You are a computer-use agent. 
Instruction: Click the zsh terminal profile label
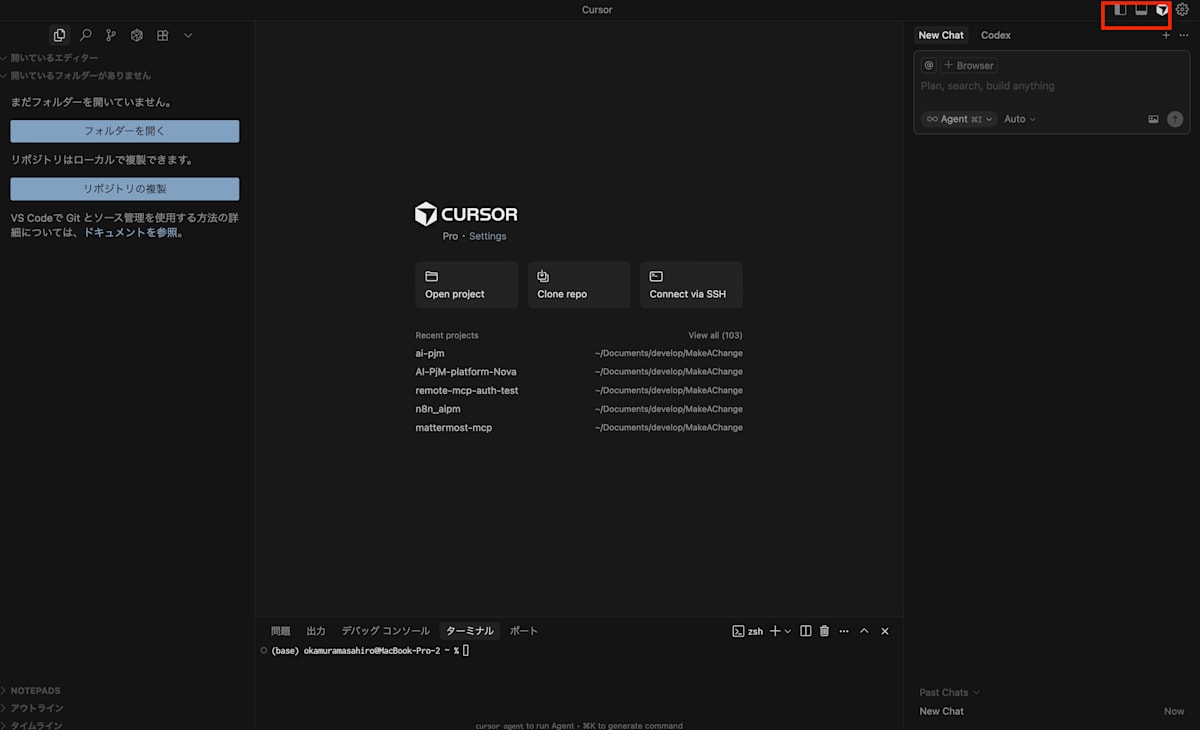(x=748, y=631)
